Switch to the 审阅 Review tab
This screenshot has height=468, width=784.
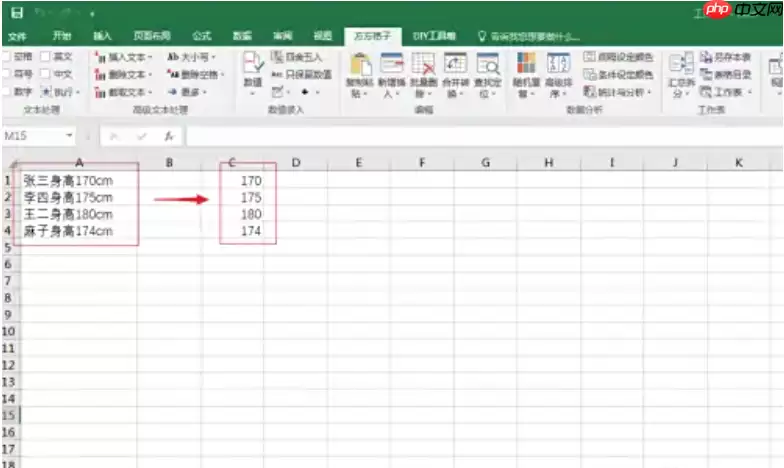coord(282,36)
